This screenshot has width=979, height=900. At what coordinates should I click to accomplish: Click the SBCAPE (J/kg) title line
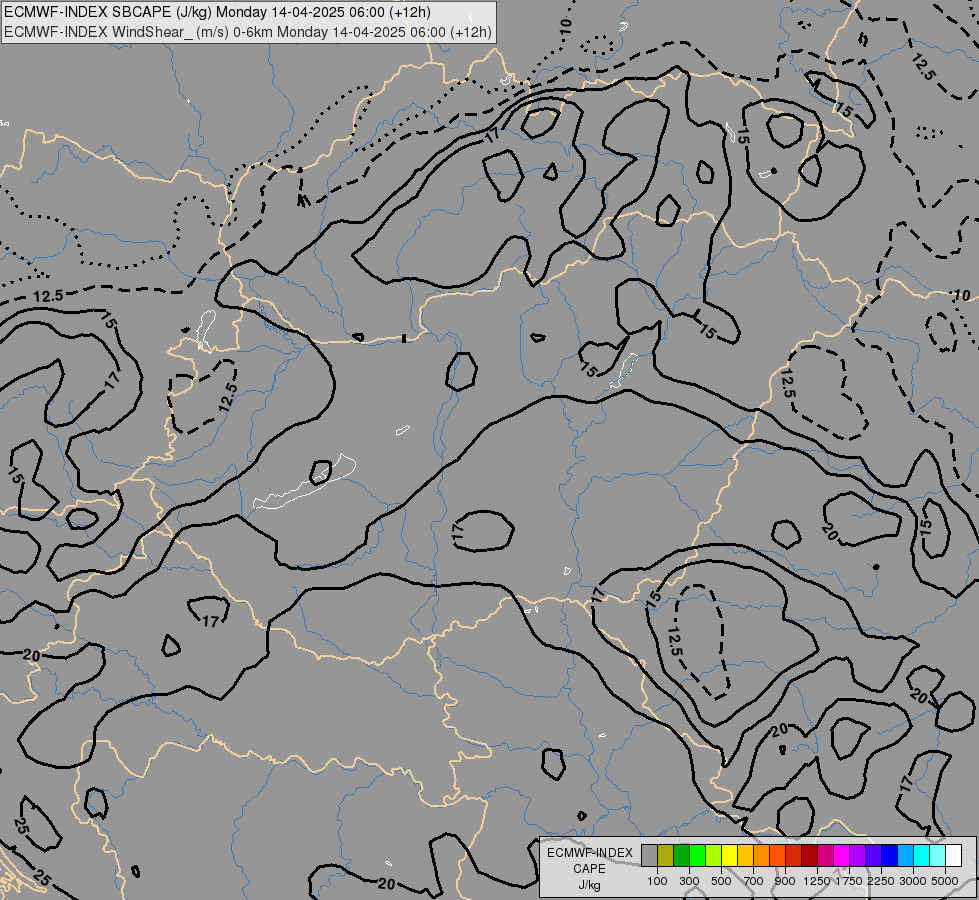pyautogui.click(x=217, y=12)
